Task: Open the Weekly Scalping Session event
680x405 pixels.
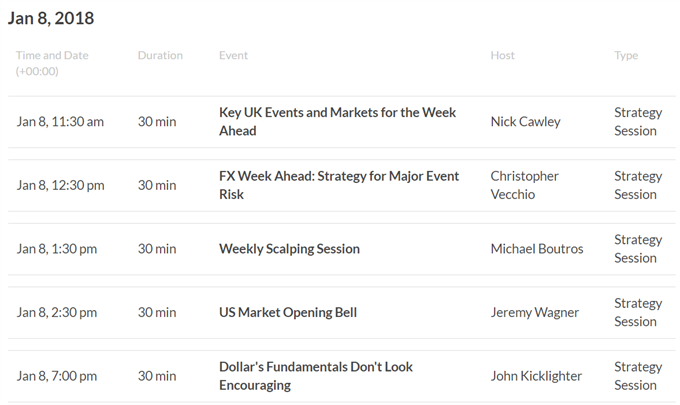Action: (289, 249)
